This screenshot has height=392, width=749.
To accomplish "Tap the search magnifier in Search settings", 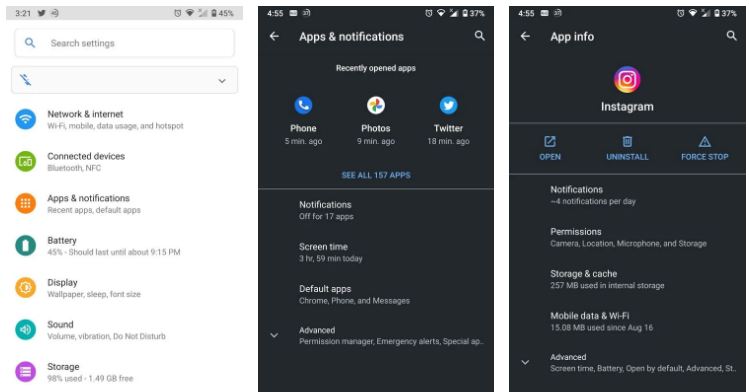I will (x=30, y=43).
